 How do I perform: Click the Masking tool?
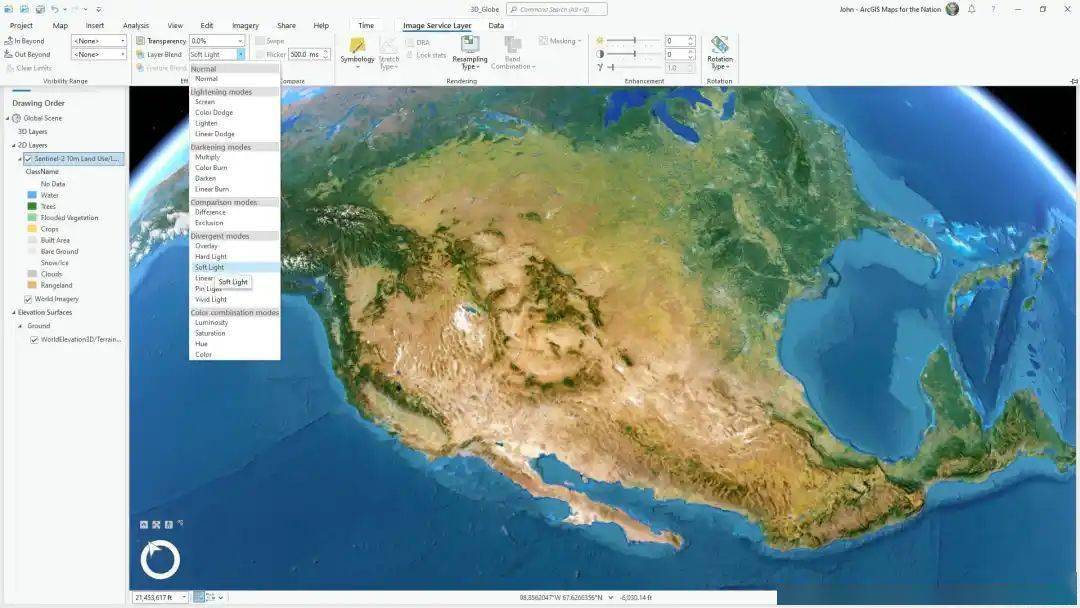560,41
